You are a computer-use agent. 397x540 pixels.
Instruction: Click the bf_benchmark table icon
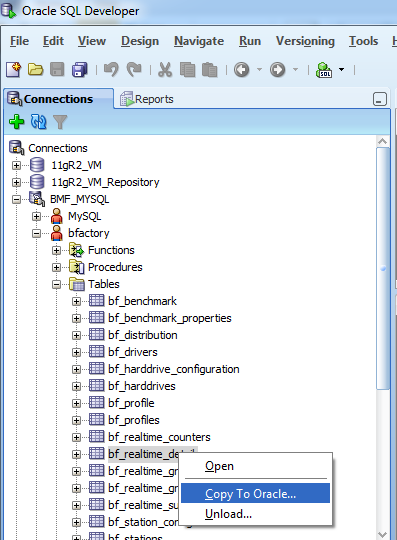coord(96,301)
